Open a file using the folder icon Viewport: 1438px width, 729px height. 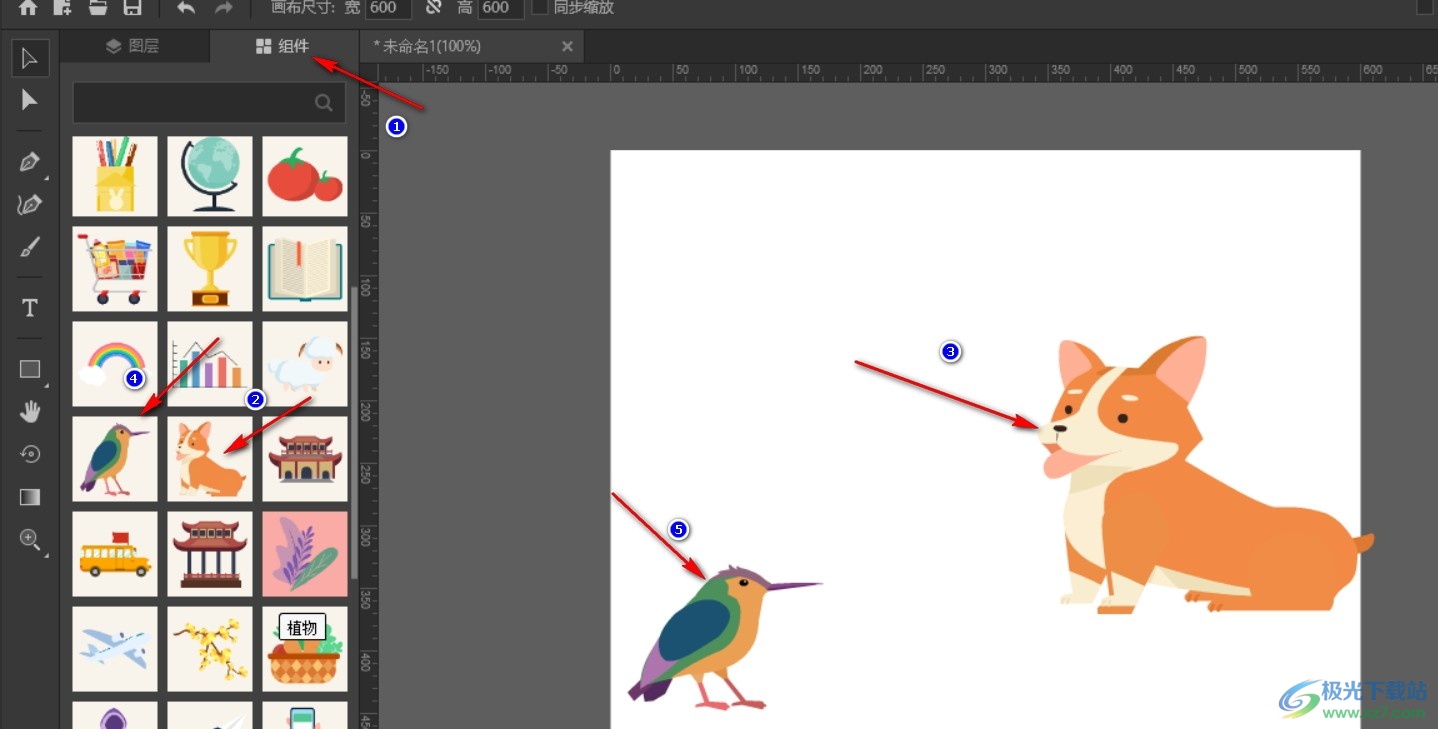pos(97,7)
